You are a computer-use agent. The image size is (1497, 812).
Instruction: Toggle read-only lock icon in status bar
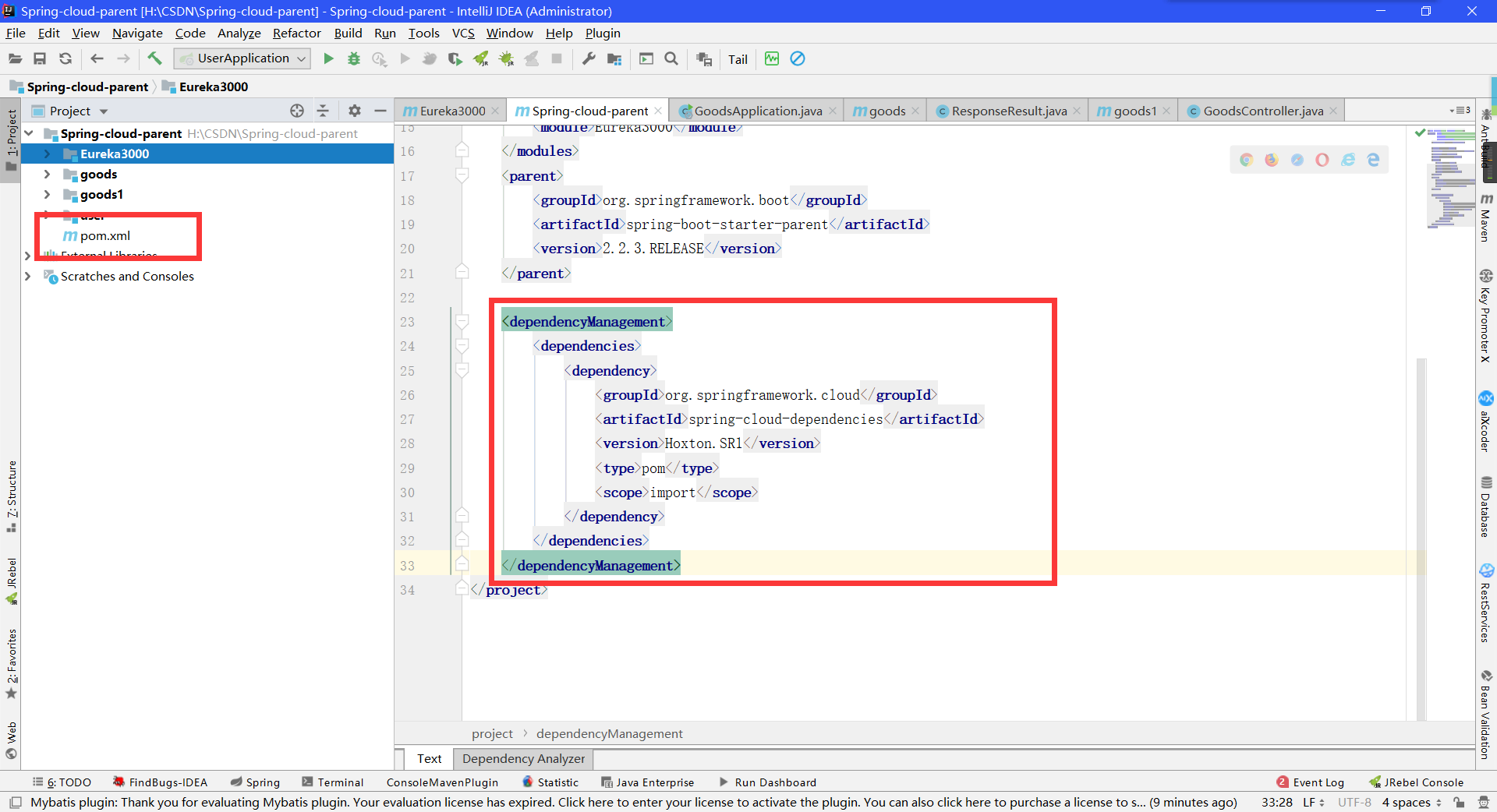(x=1459, y=802)
